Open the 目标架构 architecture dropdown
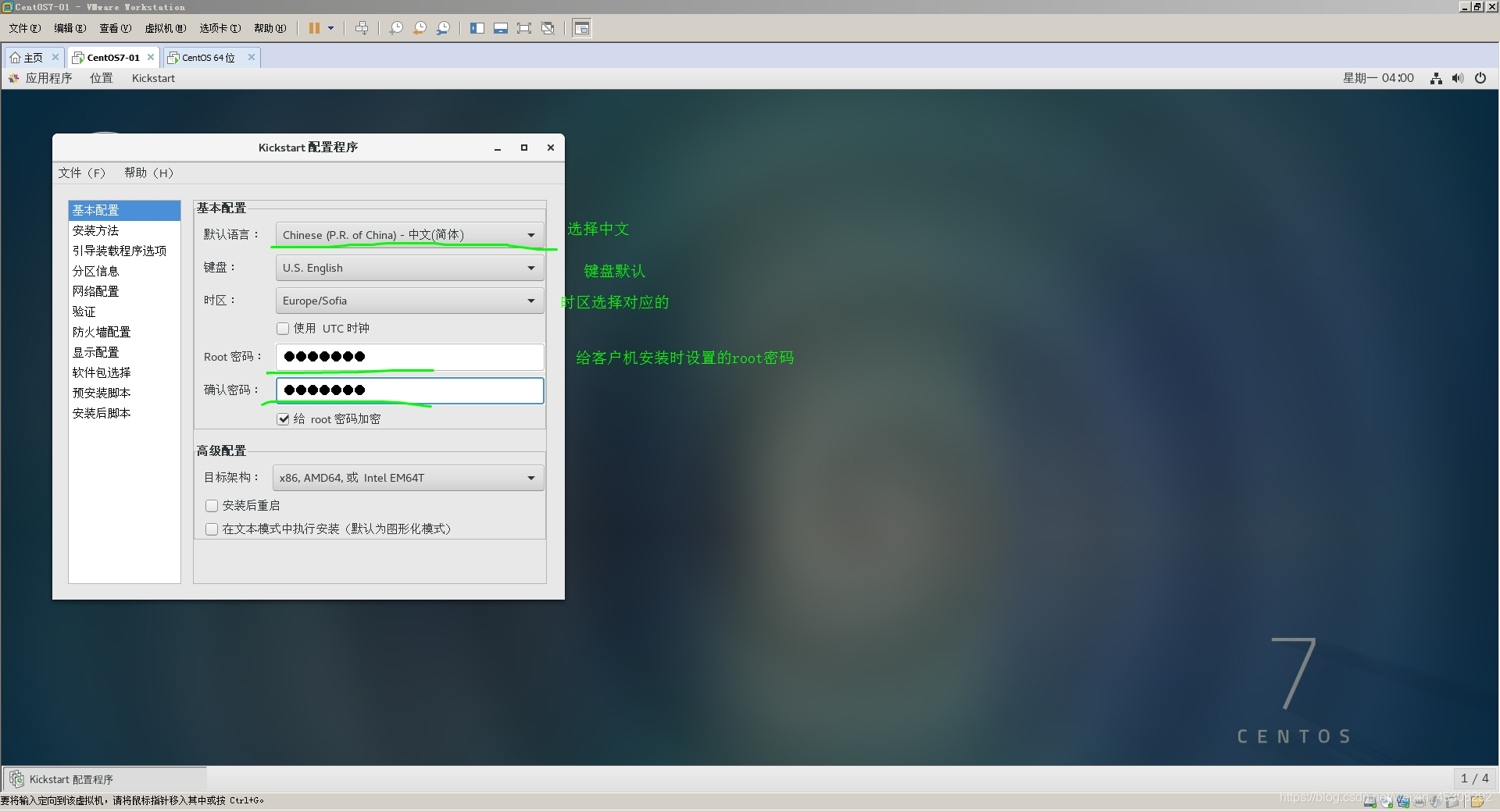Screen dimensions: 1500x812 [x=408, y=478]
